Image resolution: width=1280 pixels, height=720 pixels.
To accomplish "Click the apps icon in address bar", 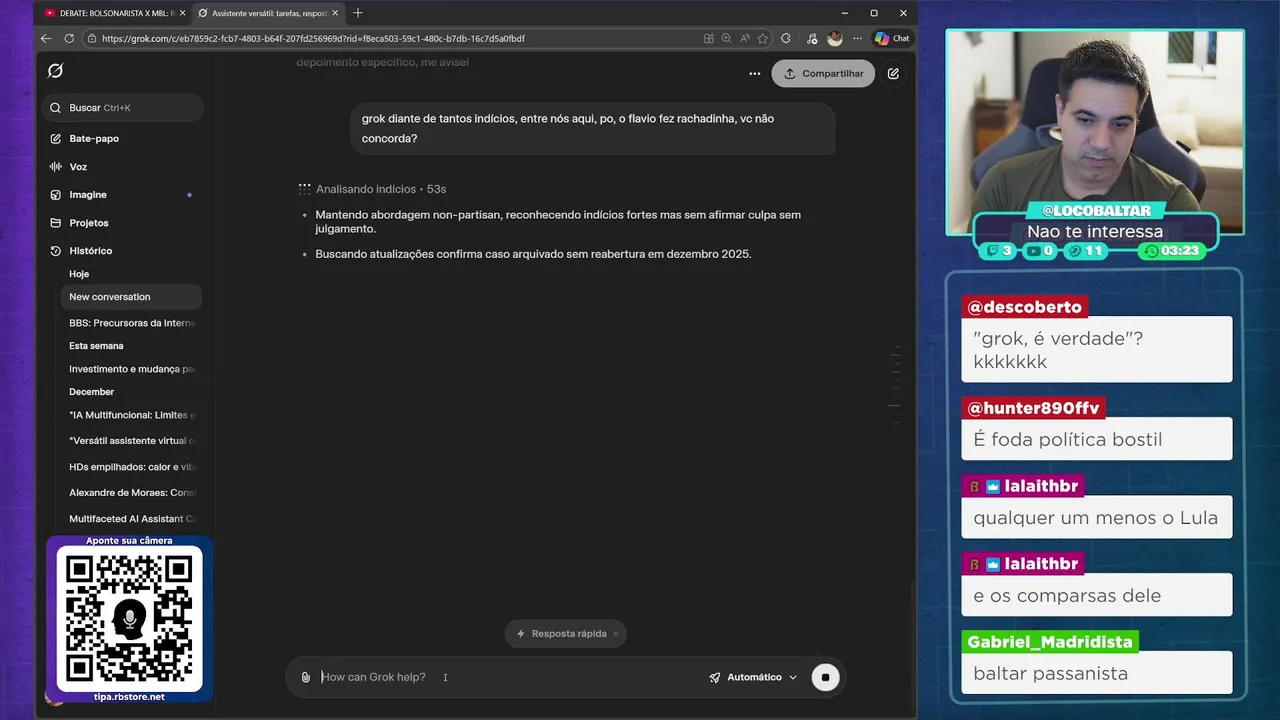I will [x=709, y=39].
